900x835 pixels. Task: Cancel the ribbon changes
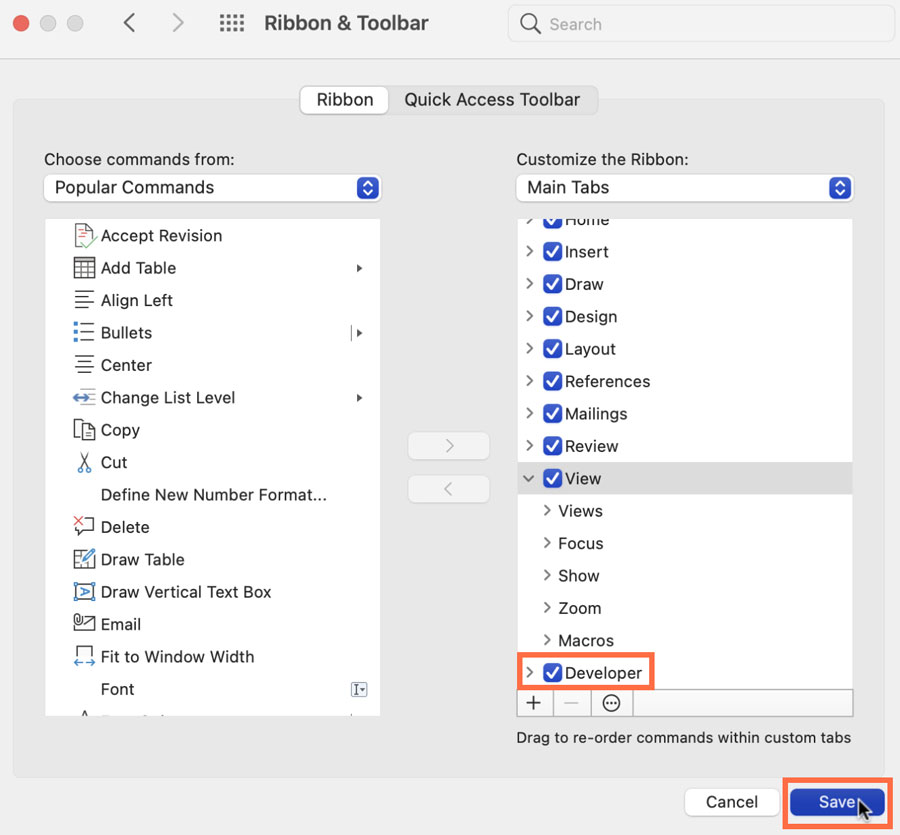pyautogui.click(x=731, y=802)
